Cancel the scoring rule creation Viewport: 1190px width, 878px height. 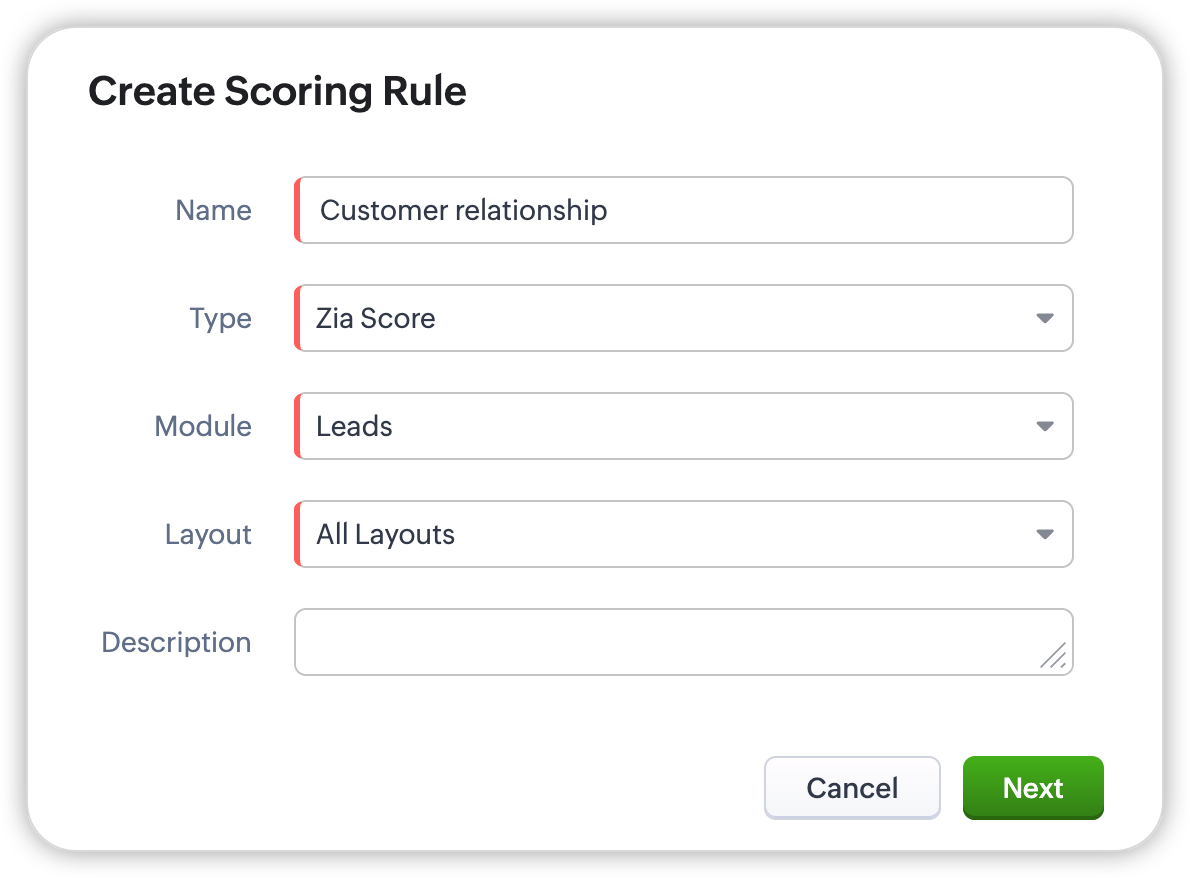click(852, 788)
